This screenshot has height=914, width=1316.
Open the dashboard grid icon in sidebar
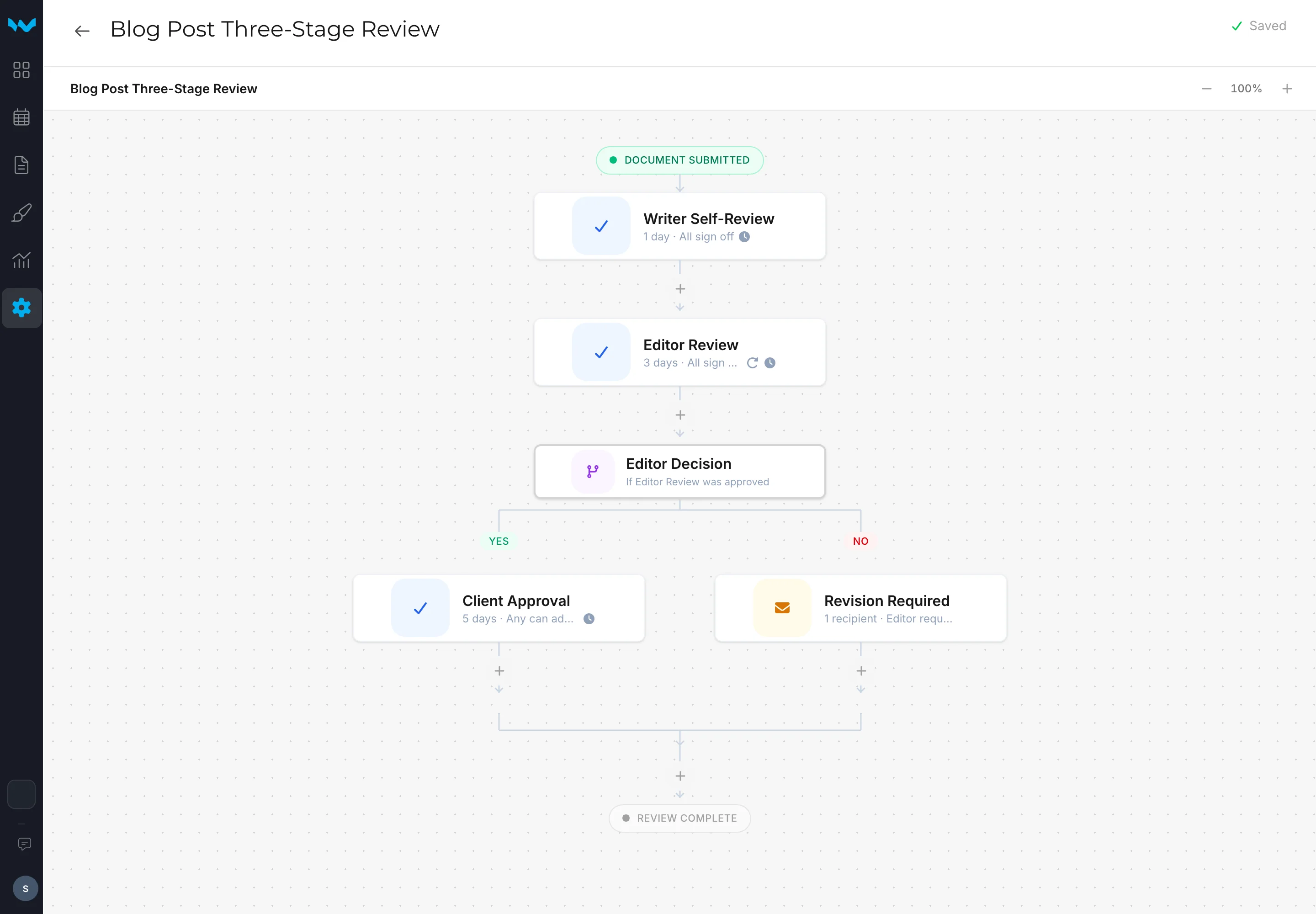click(21, 70)
